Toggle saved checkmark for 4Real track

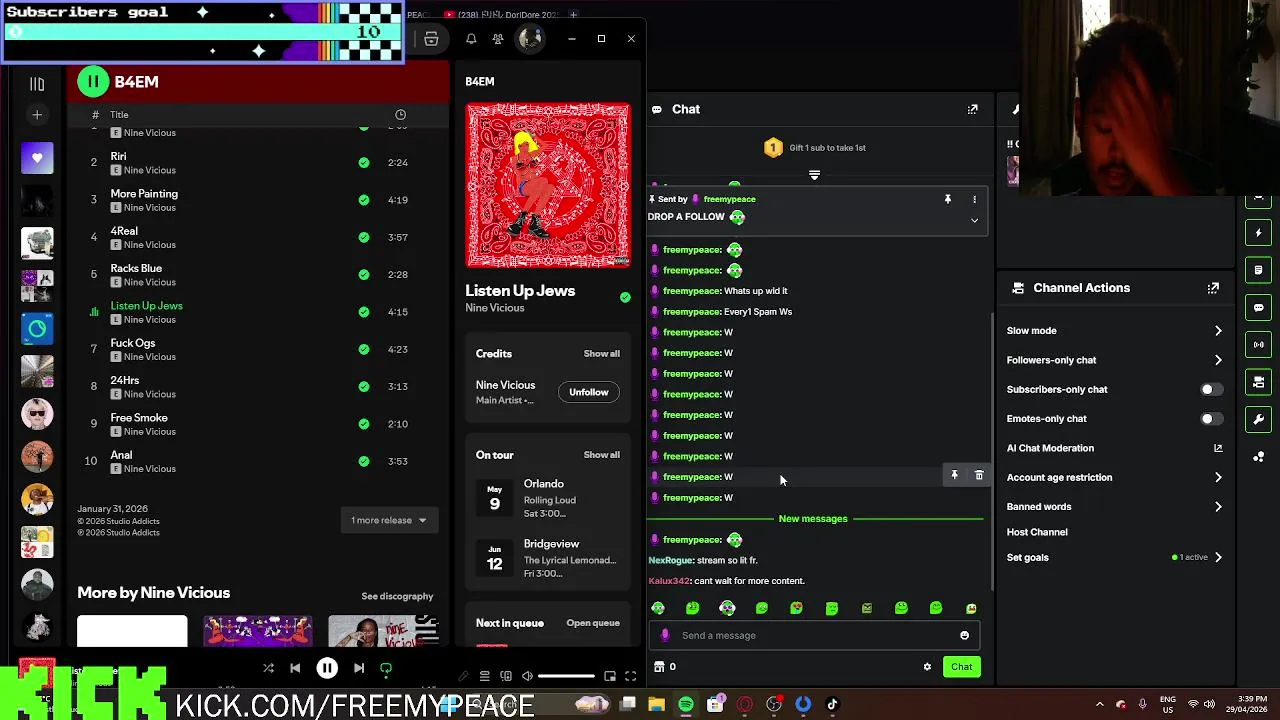(x=364, y=237)
